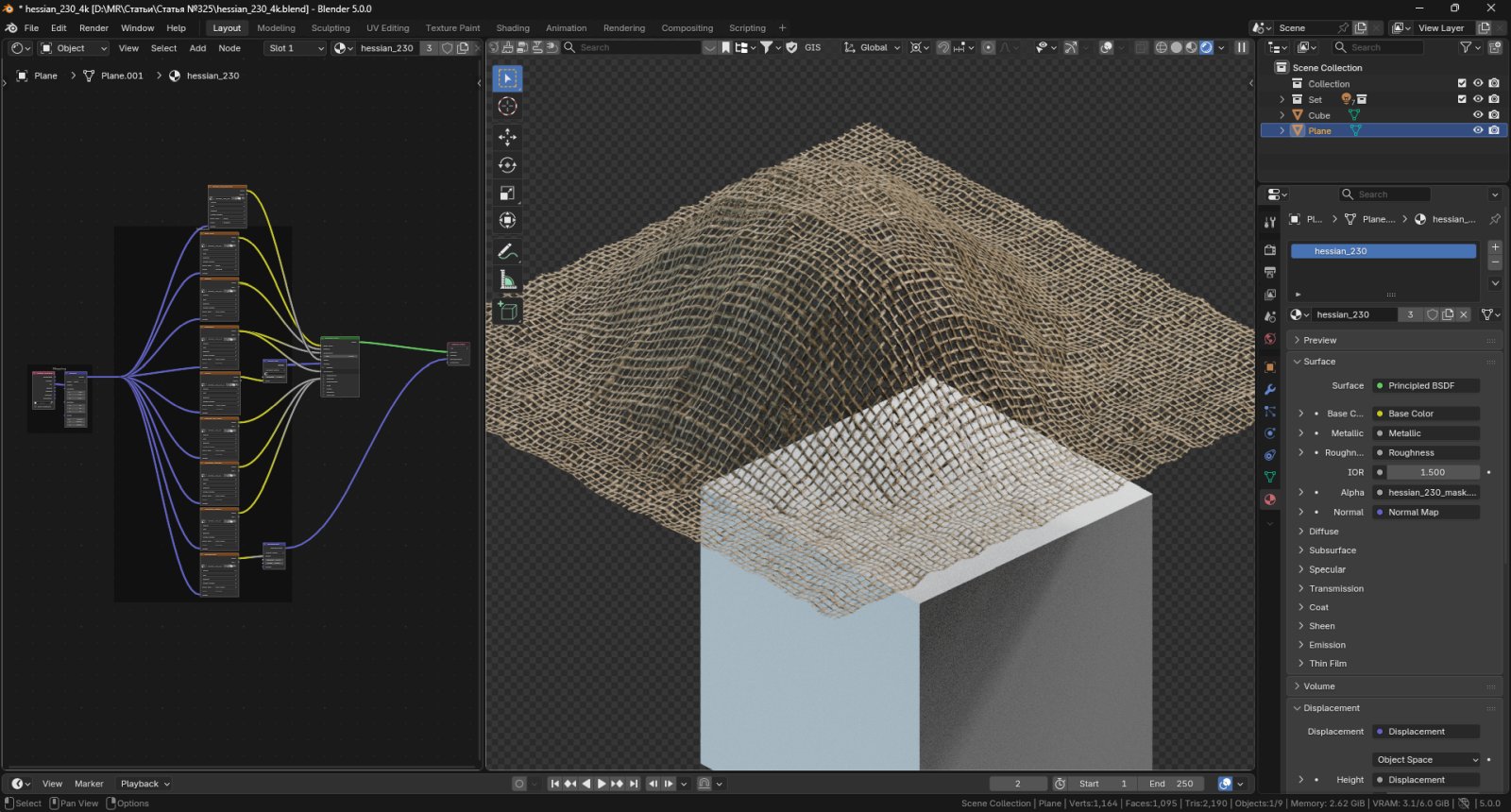The image size is (1511, 812).
Task: Disable rendering for the Plane object
Action: [1494, 130]
